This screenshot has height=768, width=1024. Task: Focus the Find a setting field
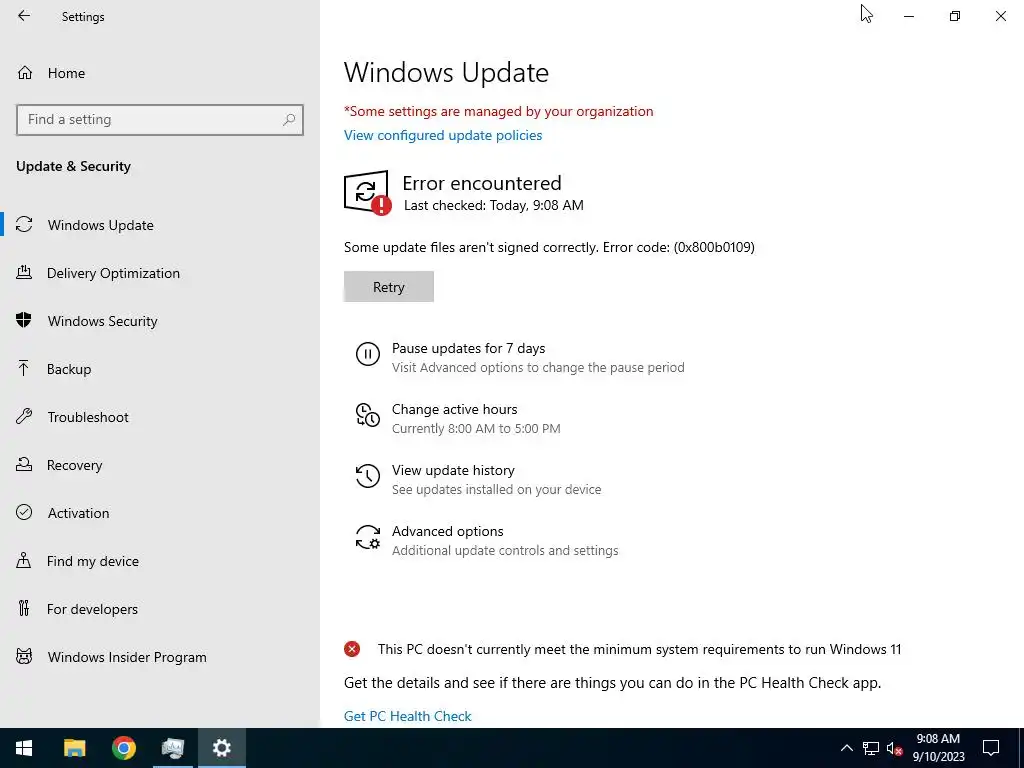point(160,120)
